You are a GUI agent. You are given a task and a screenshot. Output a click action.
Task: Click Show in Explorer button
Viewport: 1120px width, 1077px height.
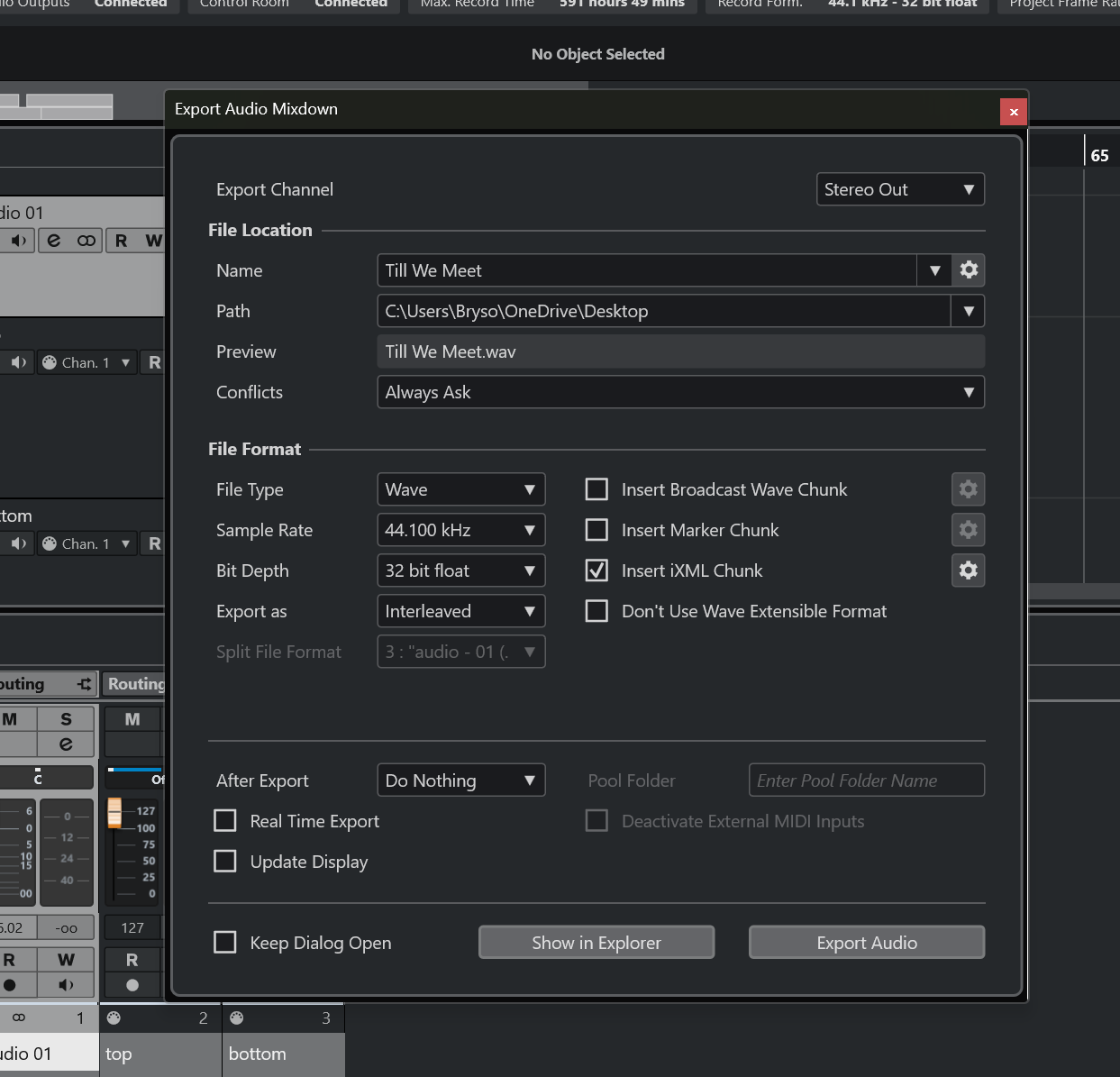point(596,943)
